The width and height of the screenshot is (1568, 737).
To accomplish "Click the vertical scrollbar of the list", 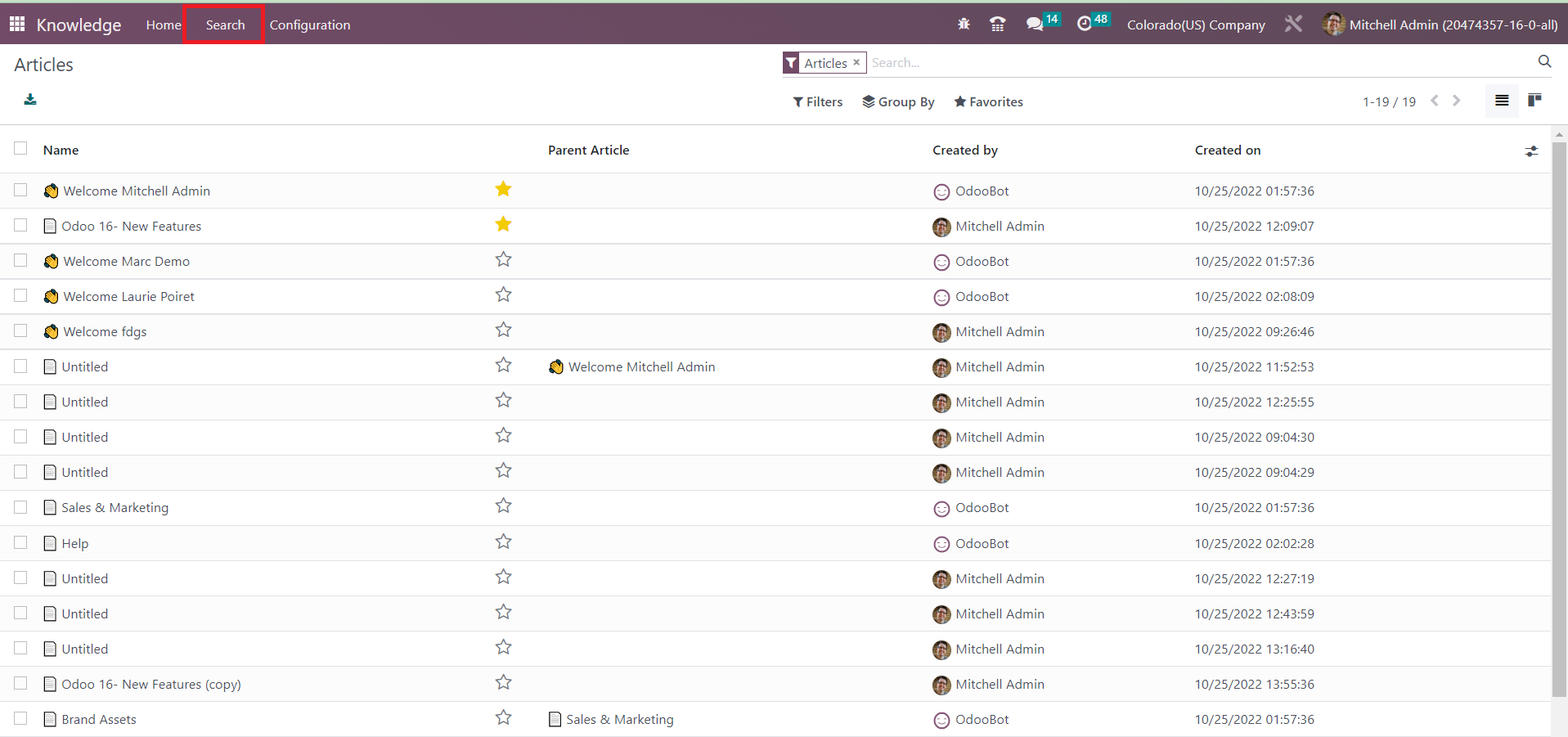I will point(1560,420).
